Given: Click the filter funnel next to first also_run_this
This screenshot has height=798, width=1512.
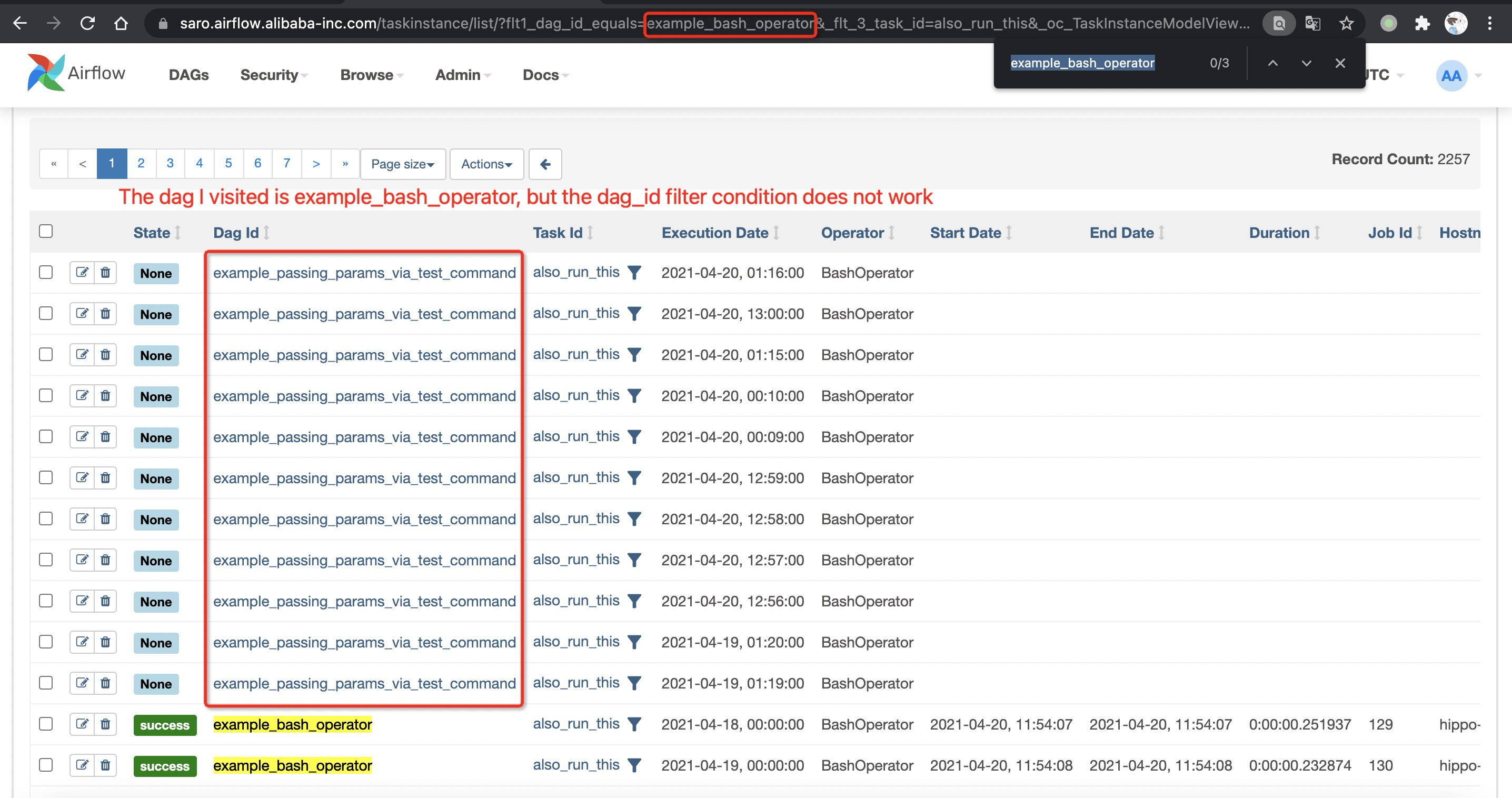Looking at the screenshot, I should (634, 272).
